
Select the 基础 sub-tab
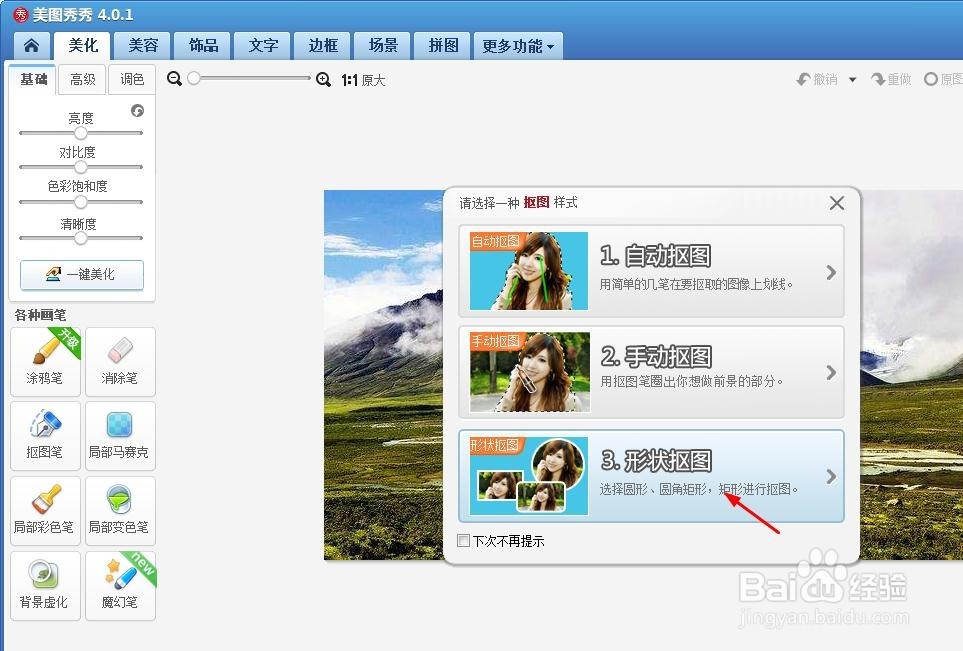(33, 79)
